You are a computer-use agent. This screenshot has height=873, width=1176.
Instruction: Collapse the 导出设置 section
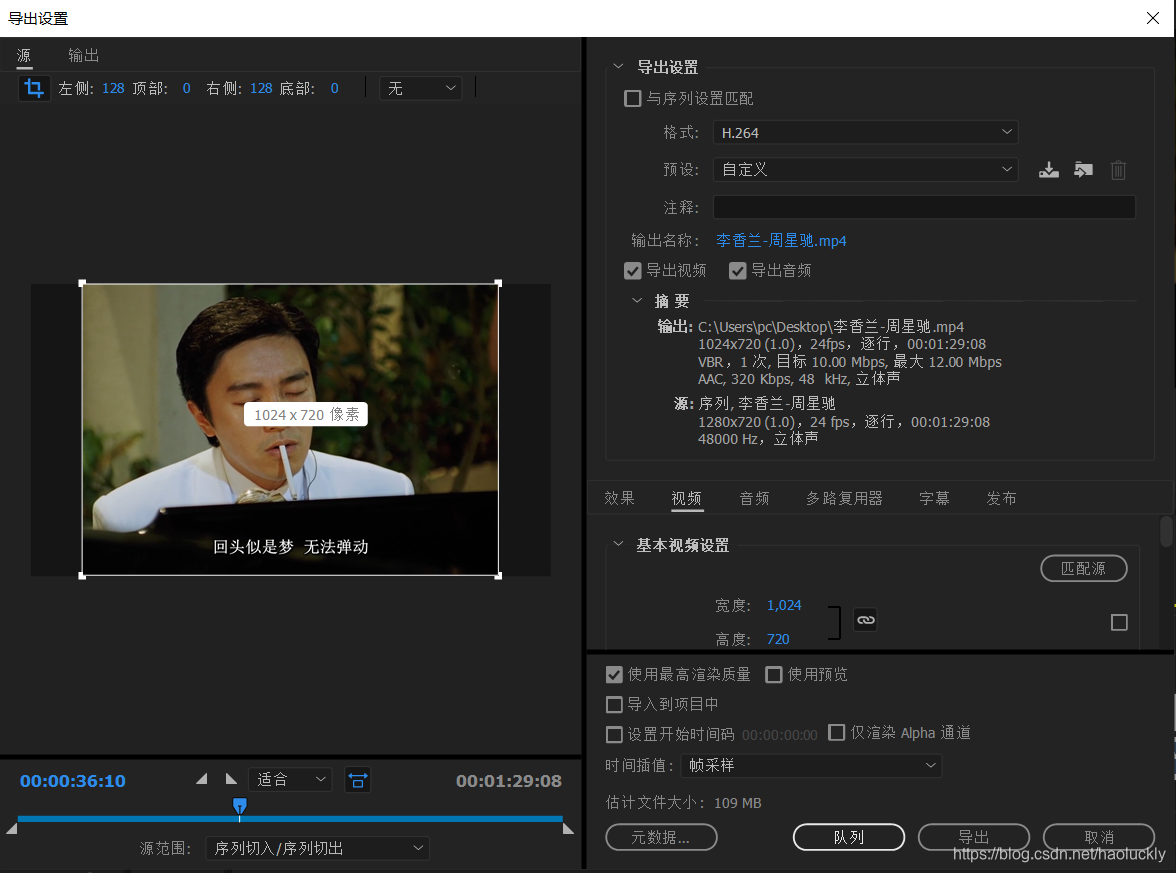pyautogui.click(x=618, y=66)
